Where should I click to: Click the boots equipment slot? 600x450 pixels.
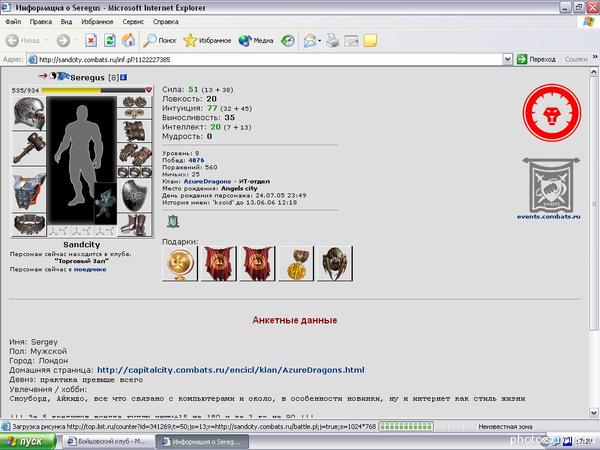point(135,225)
